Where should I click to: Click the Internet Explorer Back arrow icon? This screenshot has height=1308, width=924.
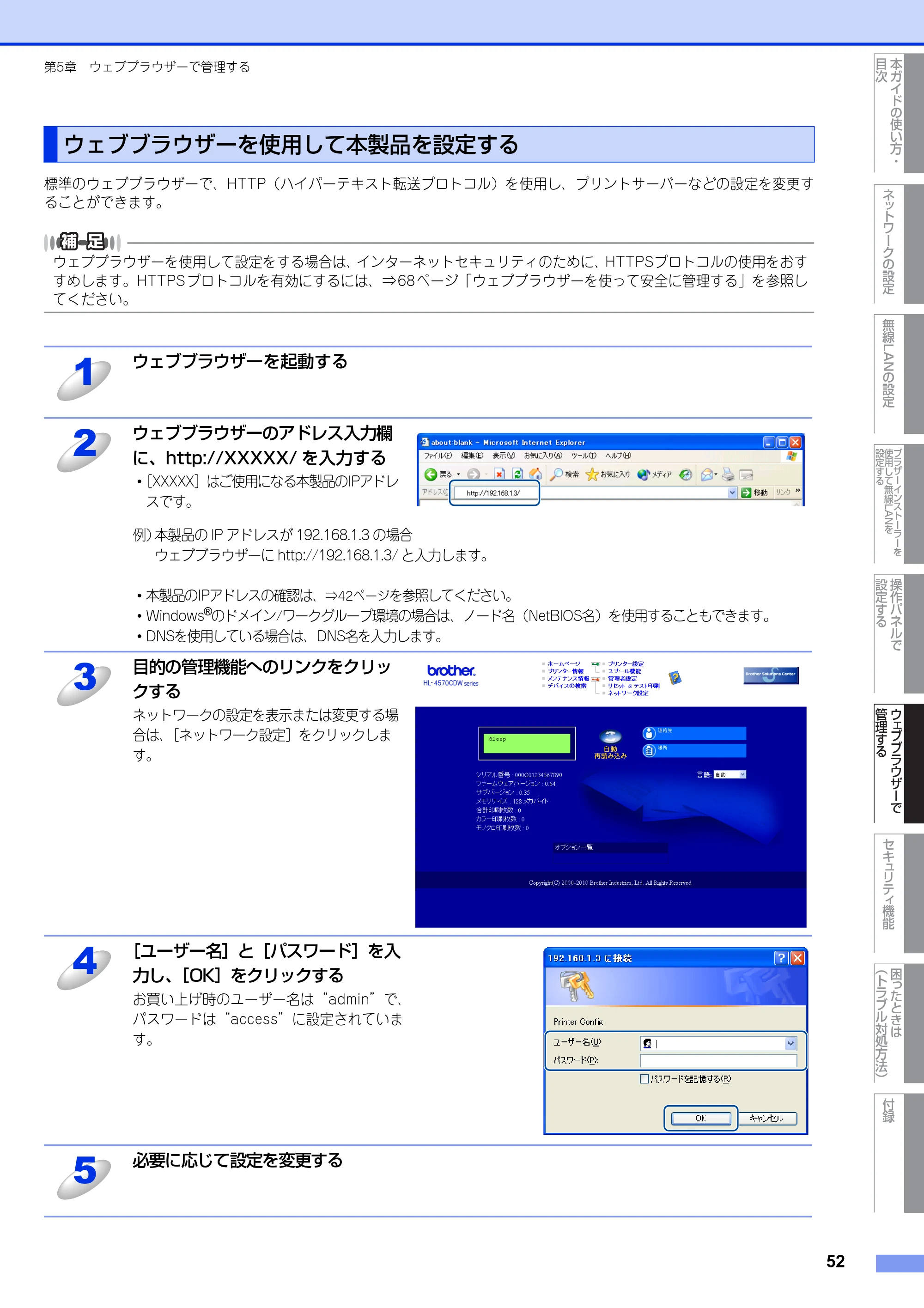tap(431, 474)
